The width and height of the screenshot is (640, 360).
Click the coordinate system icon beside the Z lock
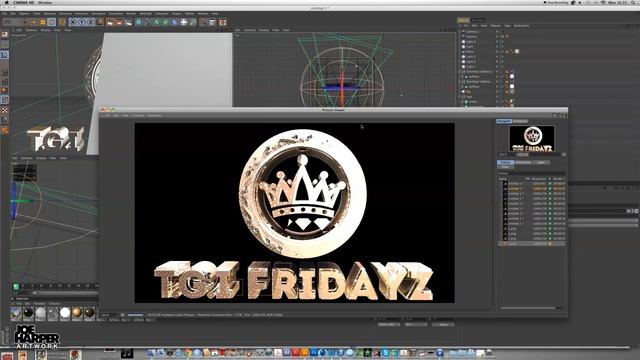coord(100,22)
